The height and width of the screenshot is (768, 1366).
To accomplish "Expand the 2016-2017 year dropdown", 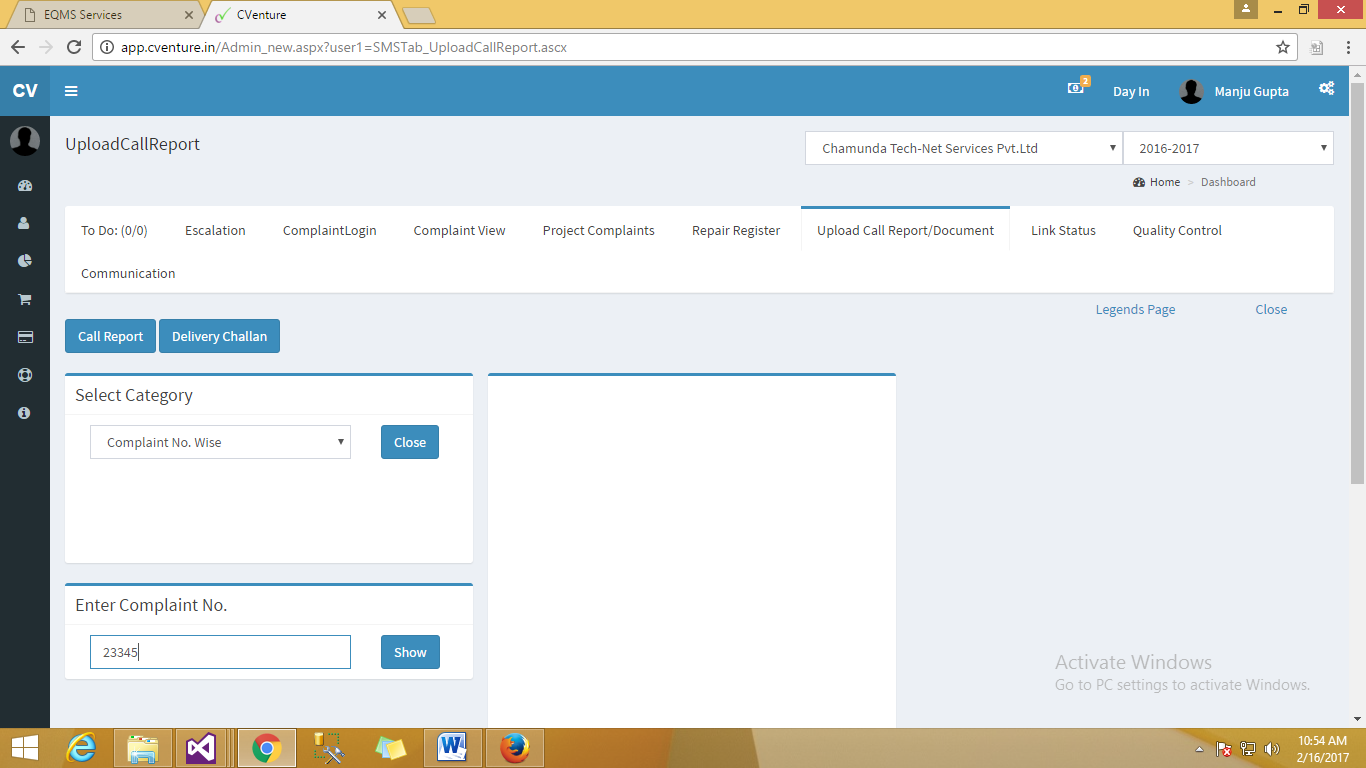I will click(1229, 148).
